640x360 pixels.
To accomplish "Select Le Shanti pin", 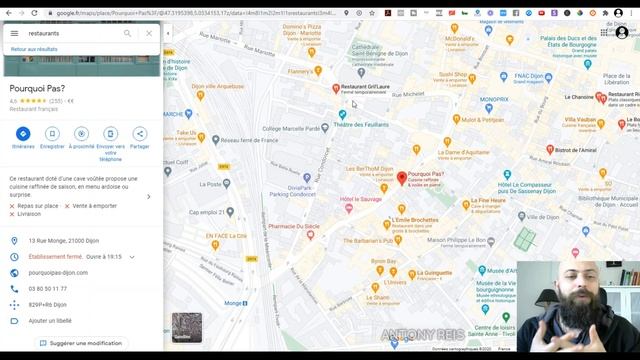I will [x=375, y=288].
